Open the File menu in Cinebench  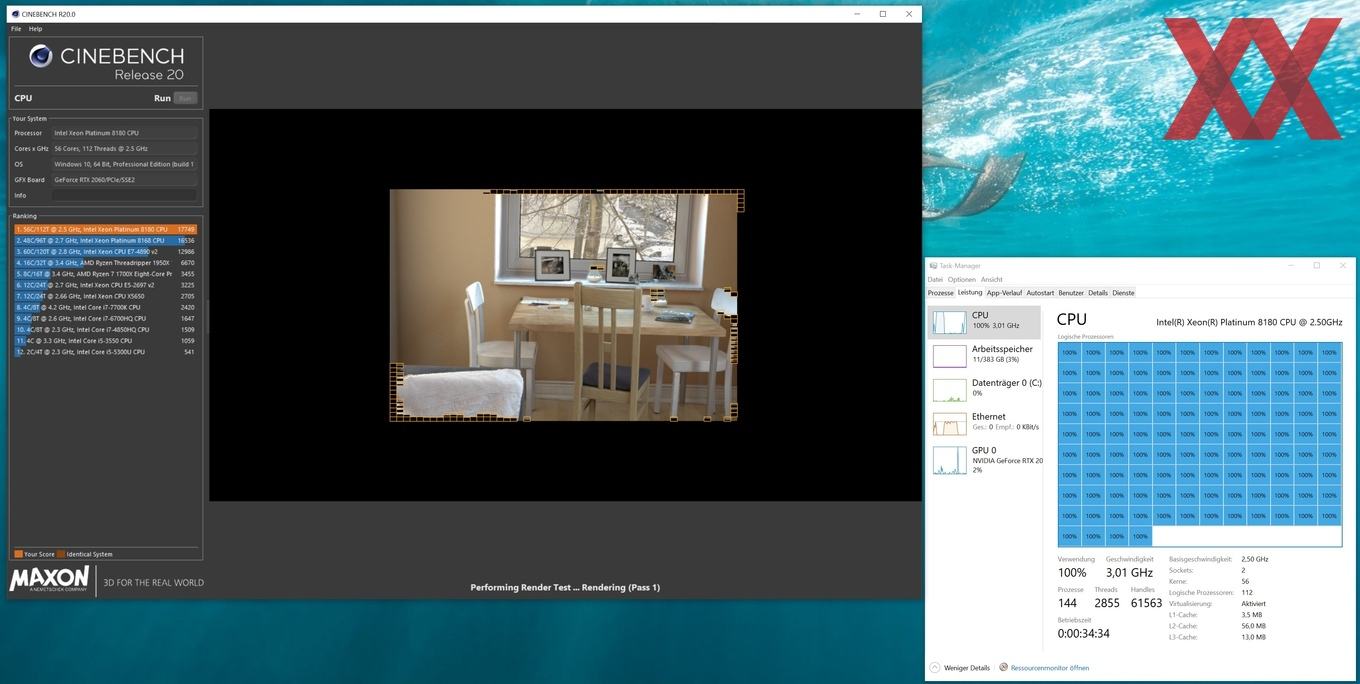click(x=16, y=29)
